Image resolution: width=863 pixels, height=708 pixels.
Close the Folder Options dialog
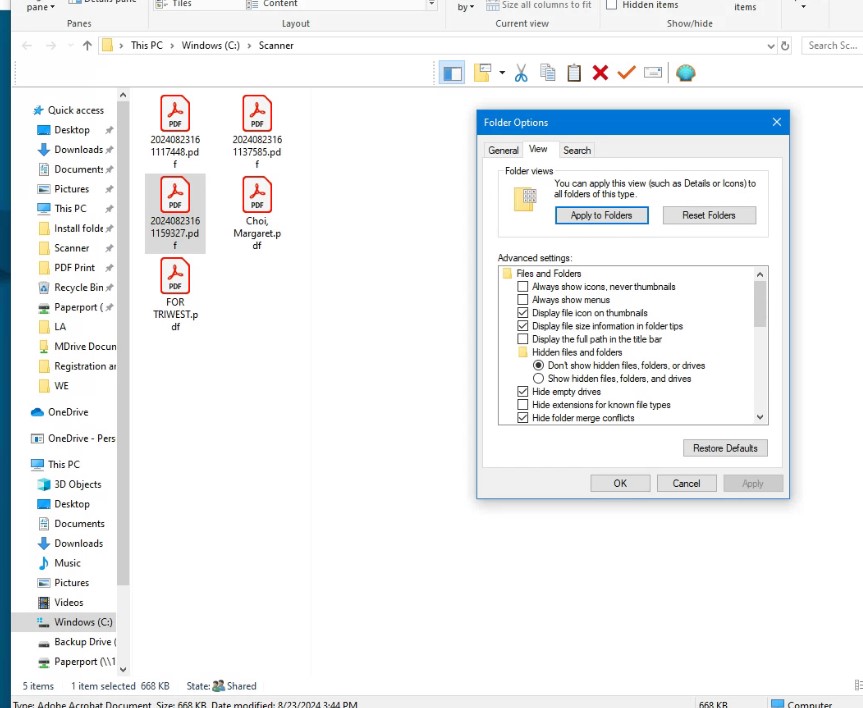[x=777, y=122]
